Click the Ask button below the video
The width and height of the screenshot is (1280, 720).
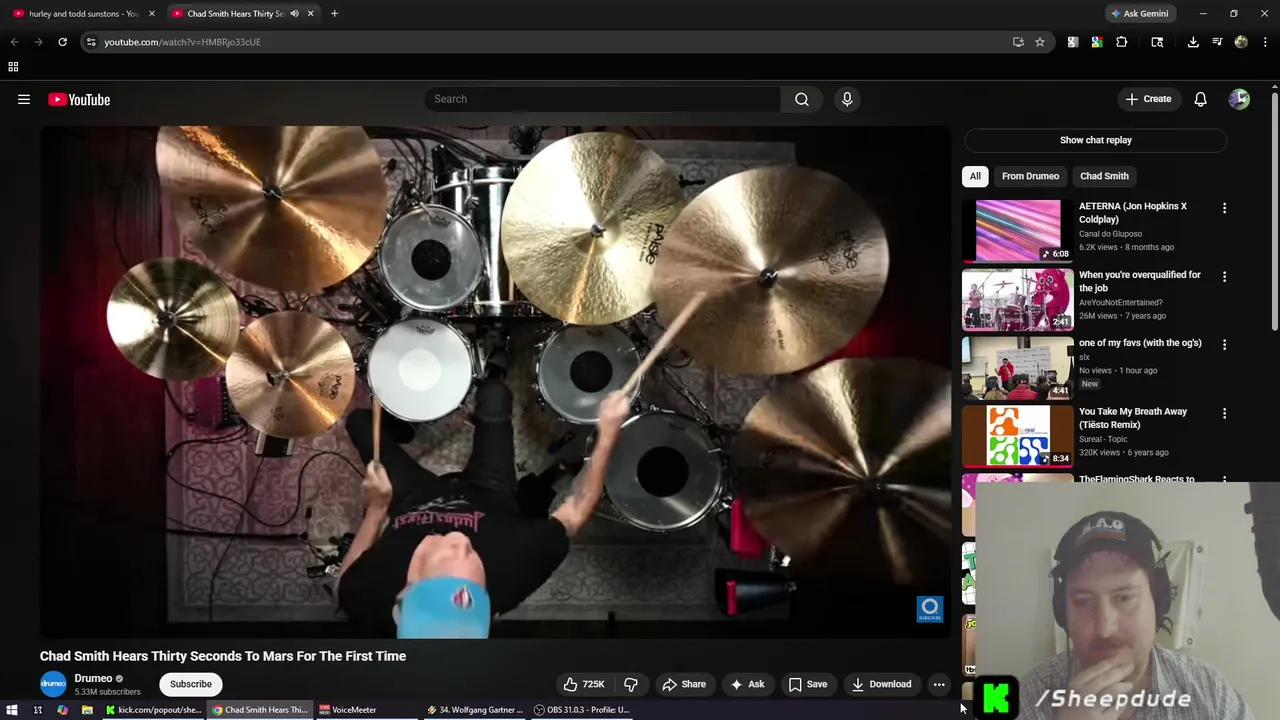tap(747, 684)
